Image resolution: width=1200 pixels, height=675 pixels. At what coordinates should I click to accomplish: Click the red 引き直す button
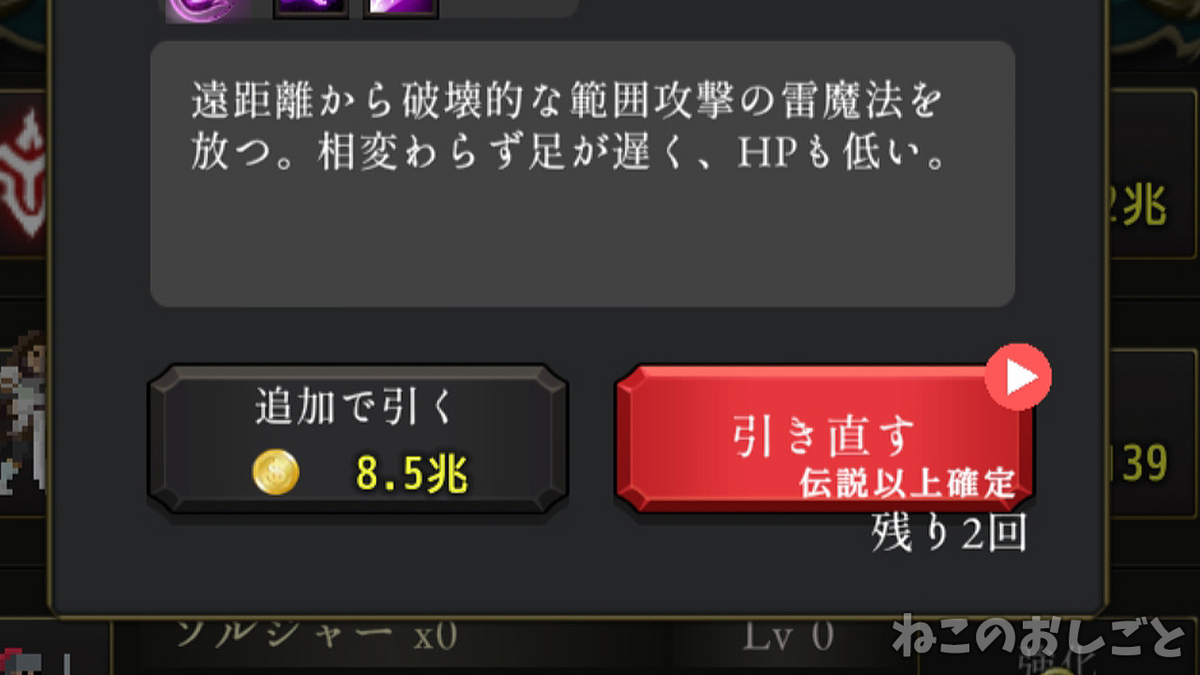824,438
